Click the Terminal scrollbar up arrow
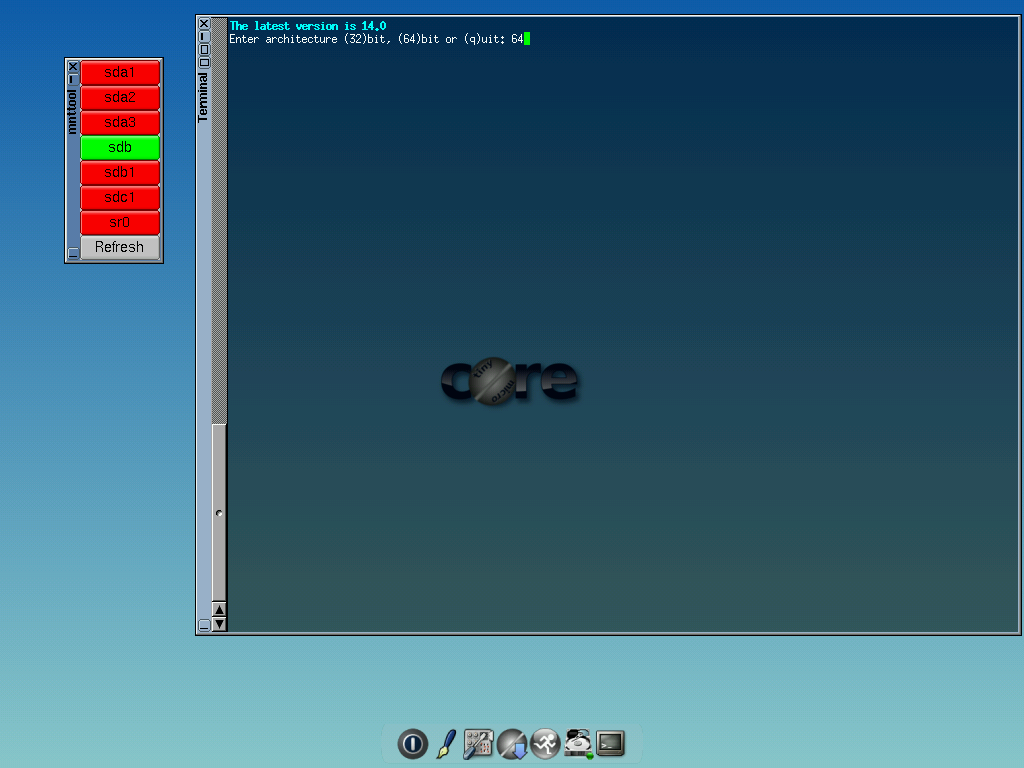The width and height of the screenshot is (1024, 768). point(219,609)
